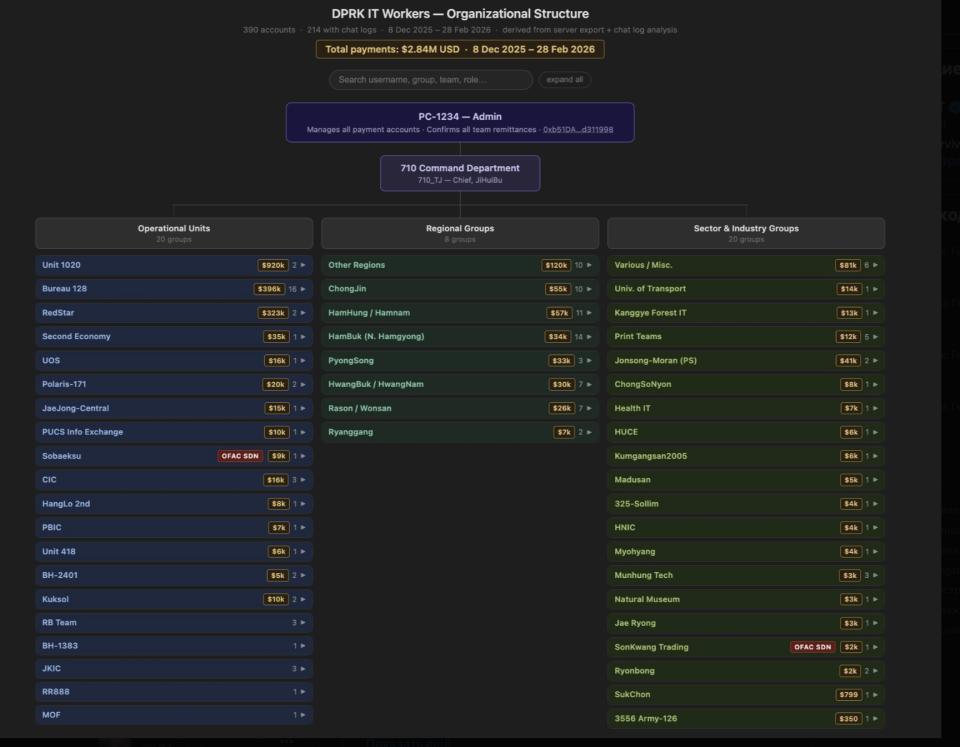Viewport: 960px width, 747px height.
Task: Select the 710 Command Department node
Action: pyautogui.click(x=459, y=172)
